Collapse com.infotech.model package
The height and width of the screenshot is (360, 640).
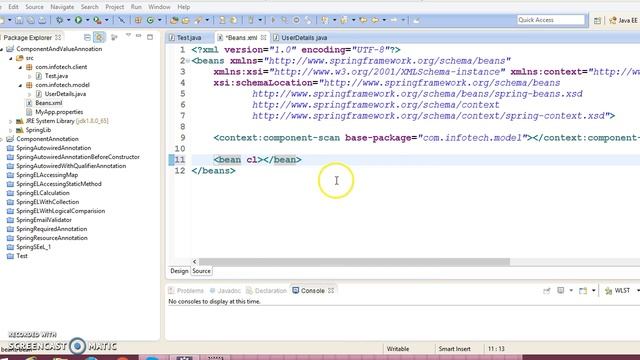click(x=20, y=85)
